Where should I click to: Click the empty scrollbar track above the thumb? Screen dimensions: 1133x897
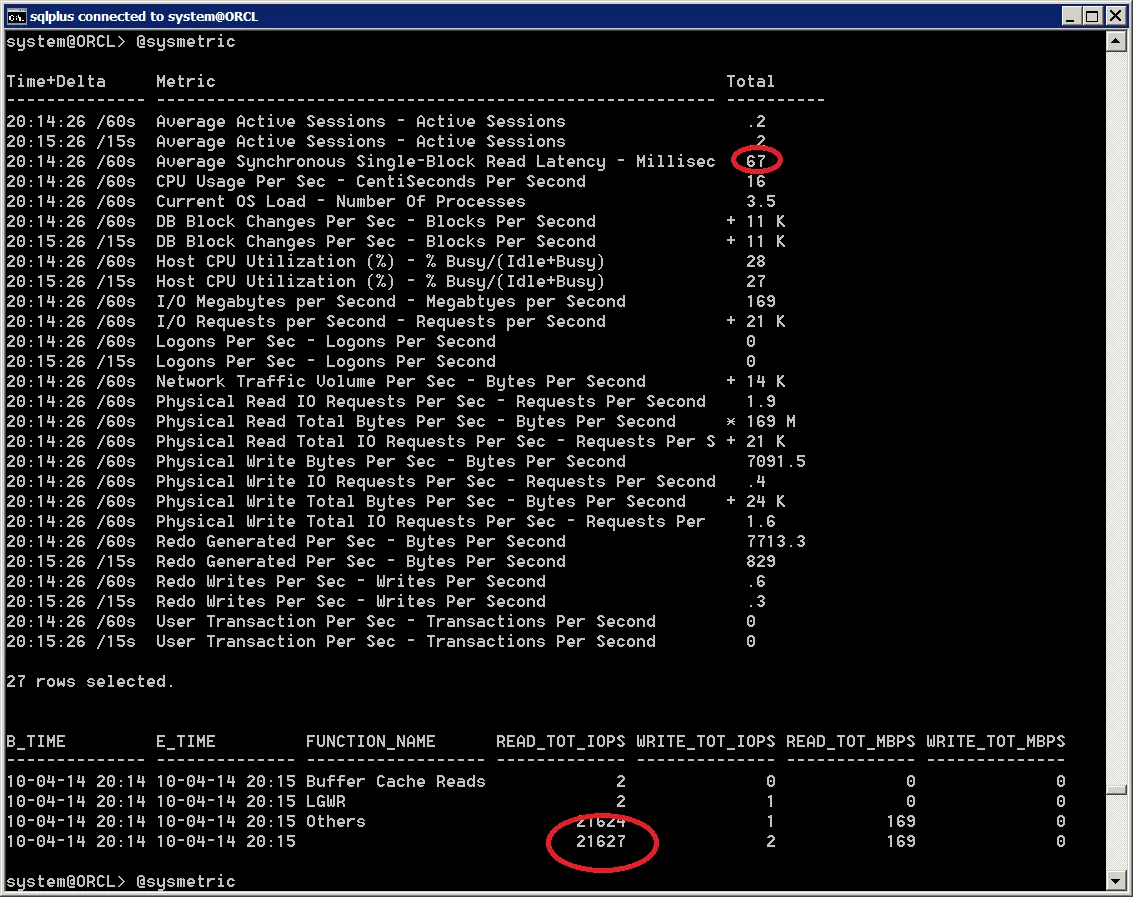1116,418
